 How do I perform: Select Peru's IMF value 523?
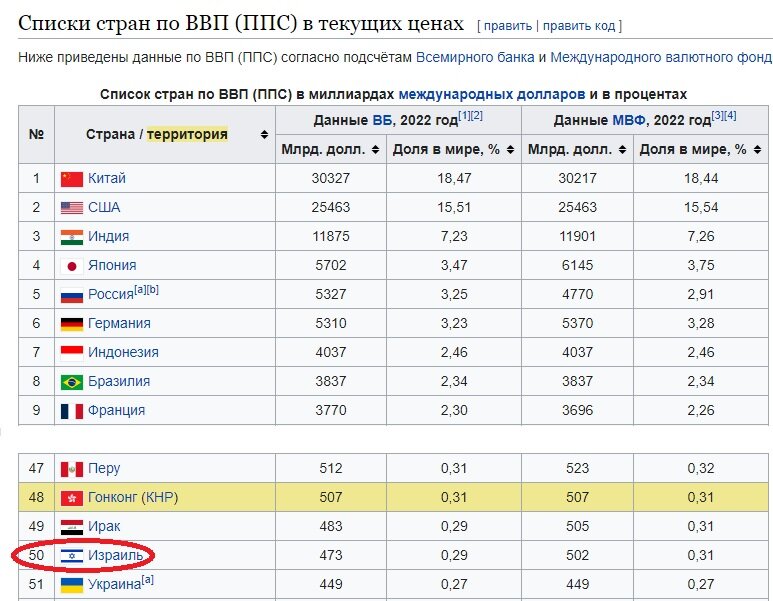tap(577, 468)
